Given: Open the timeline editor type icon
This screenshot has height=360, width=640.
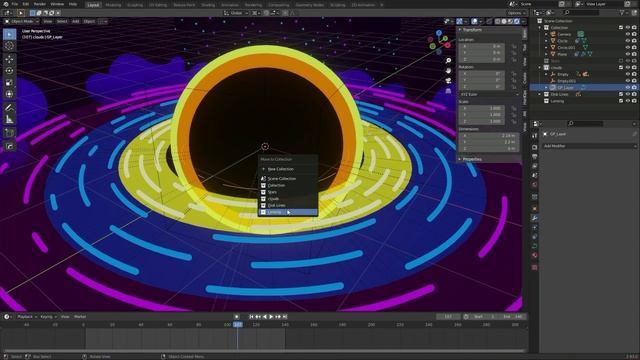Looking at the screenshot, I should 7,317.
